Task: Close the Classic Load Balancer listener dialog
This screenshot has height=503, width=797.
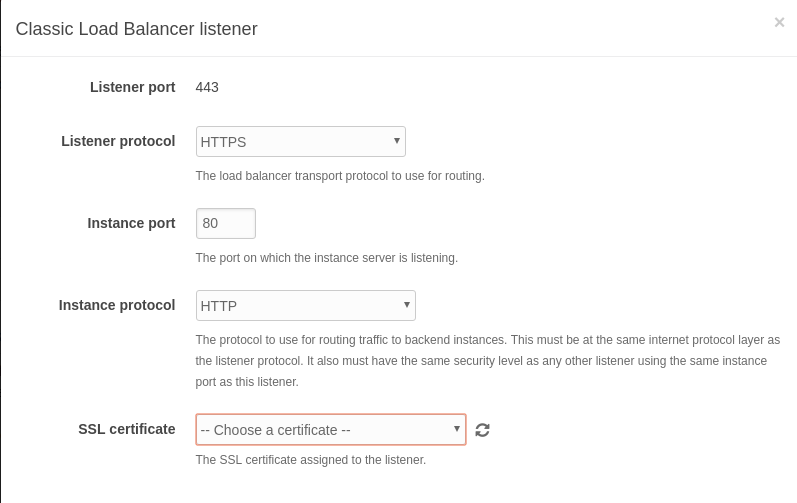Action: click(779, 22)
